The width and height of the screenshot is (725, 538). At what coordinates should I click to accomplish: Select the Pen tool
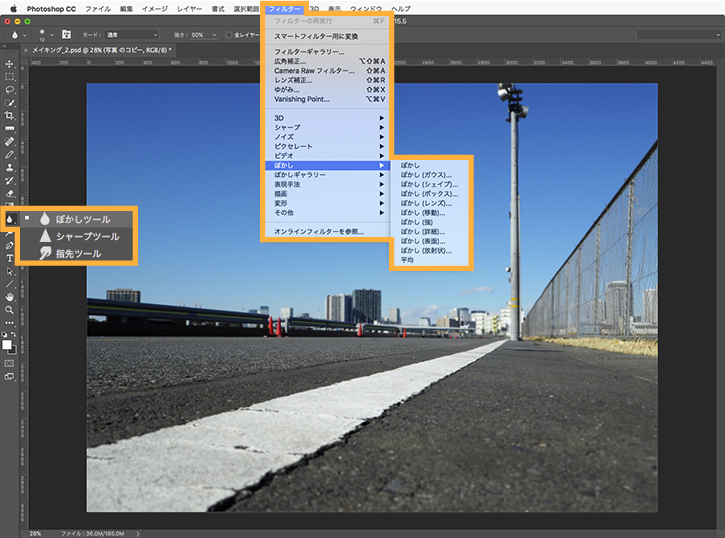(9, 245)
